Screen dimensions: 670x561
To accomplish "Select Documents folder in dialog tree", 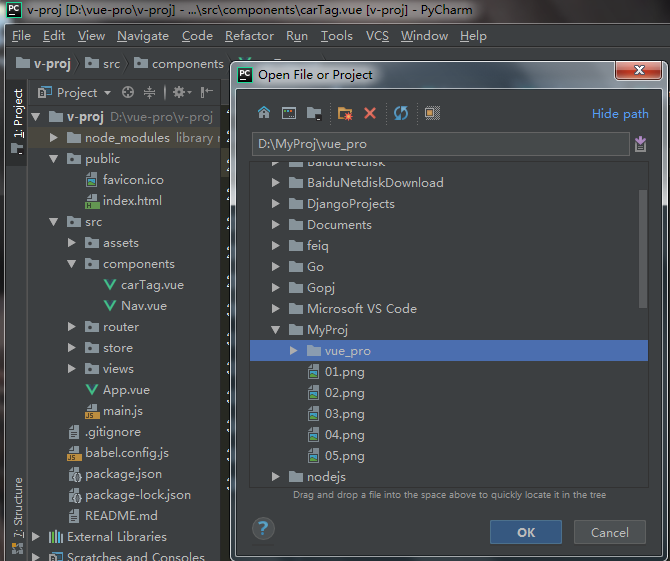I will pyautogui.click(x=339, y=225).
